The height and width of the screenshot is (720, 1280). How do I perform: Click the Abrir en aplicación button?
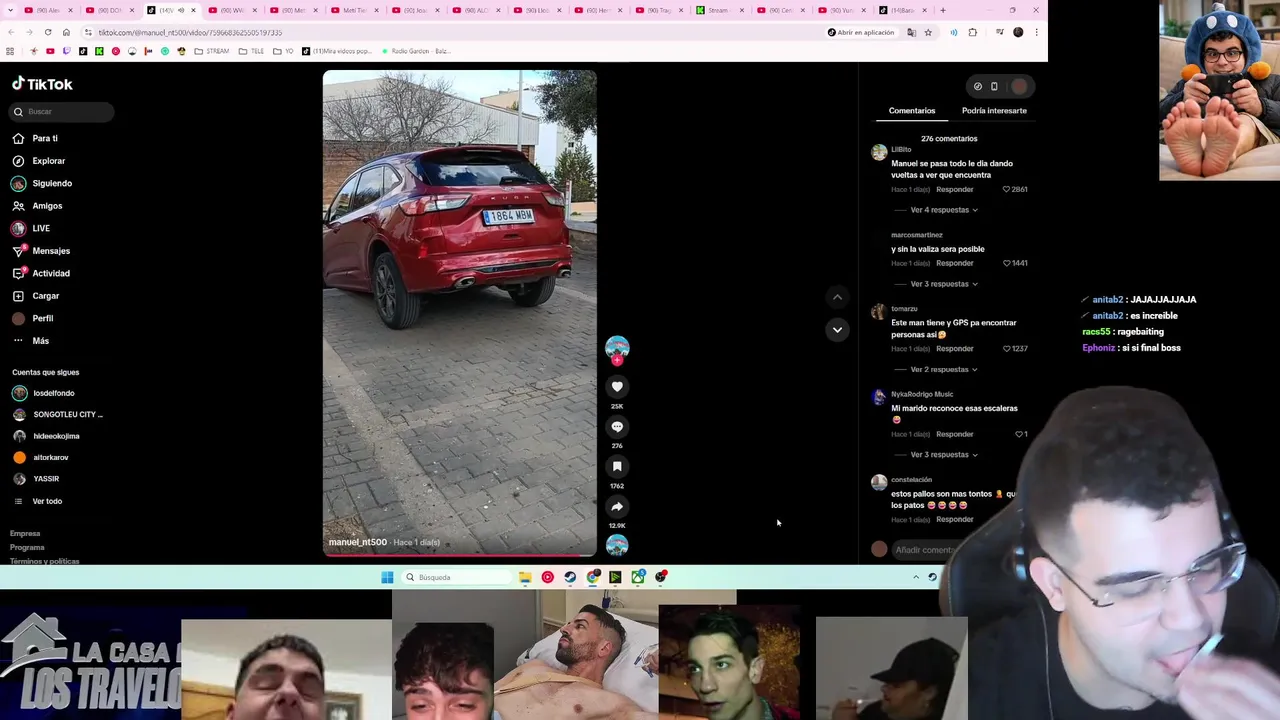860,32
